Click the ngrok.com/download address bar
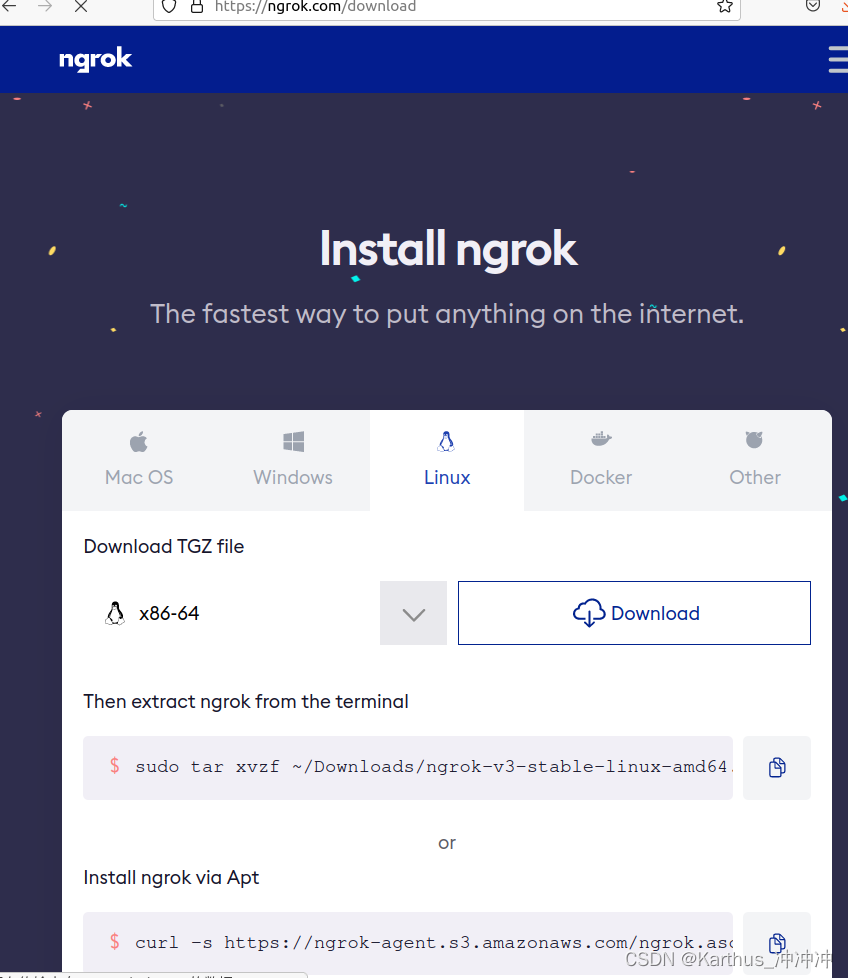 [x=447, y=7]
